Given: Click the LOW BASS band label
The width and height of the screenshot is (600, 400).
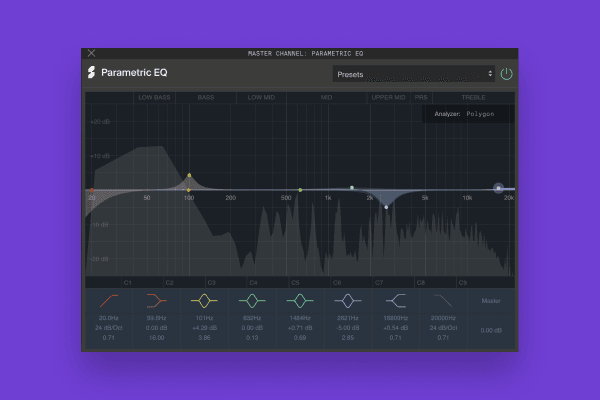Looking at the screenshot, I should tap(154, 97).
